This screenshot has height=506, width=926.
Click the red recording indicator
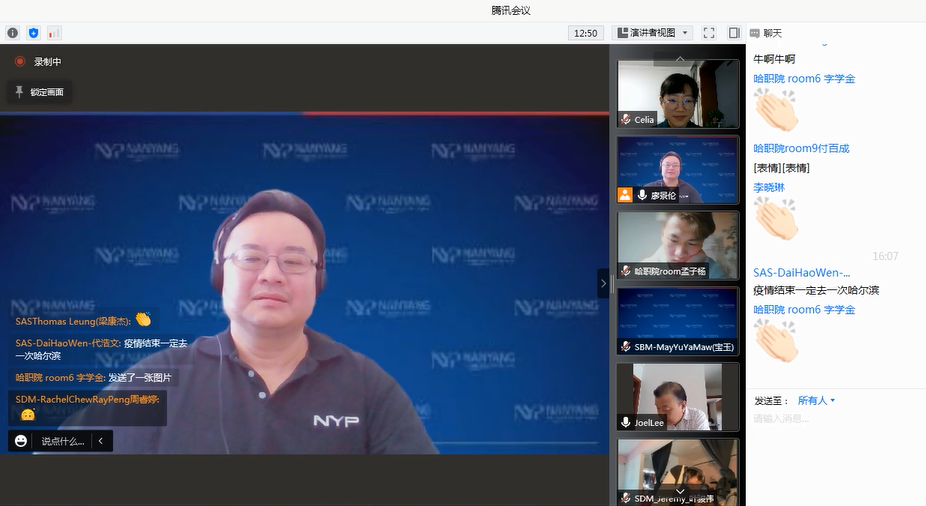point(20,61)
